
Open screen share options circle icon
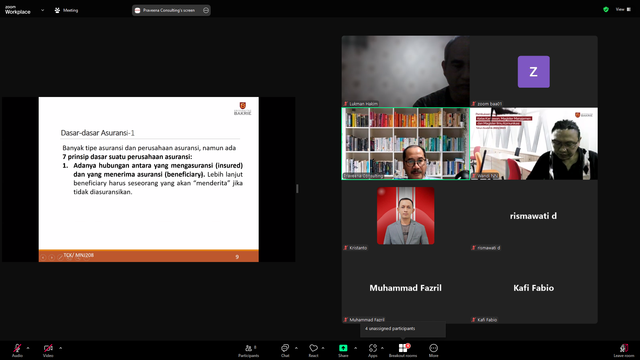[x=206, y=10]
